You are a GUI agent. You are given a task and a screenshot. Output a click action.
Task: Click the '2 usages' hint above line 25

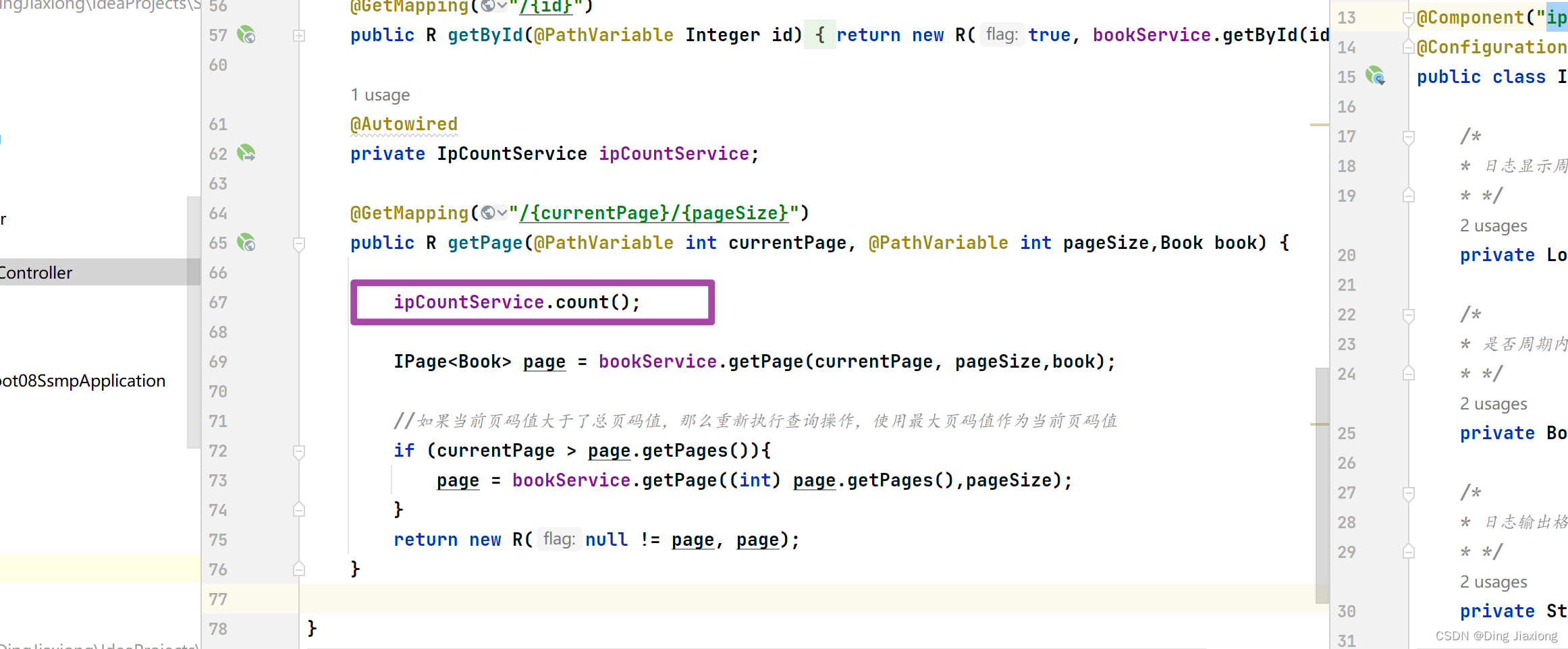(1493, 403)
